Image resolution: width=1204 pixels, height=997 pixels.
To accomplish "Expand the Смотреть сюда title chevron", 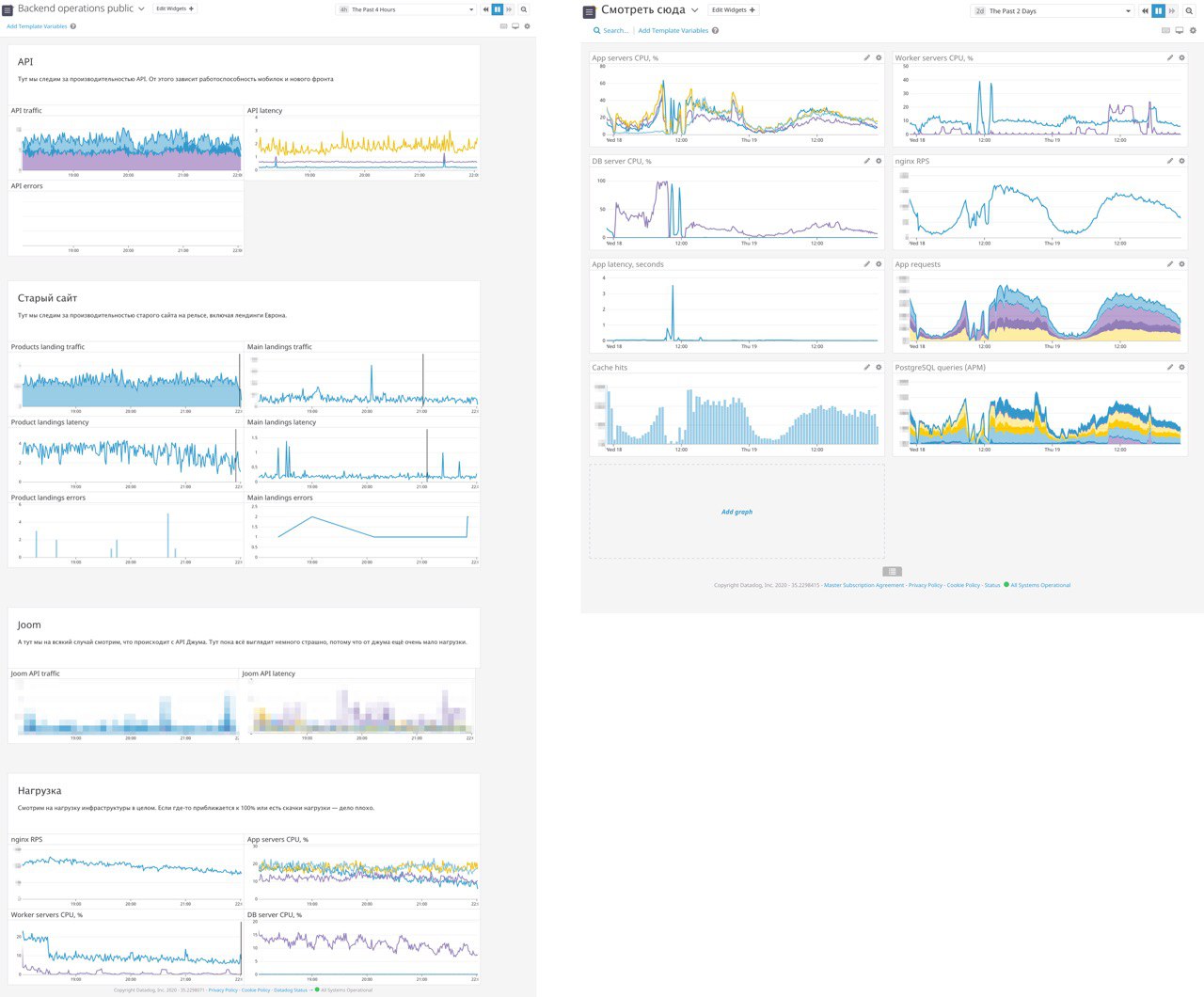I will pos(695,10).
